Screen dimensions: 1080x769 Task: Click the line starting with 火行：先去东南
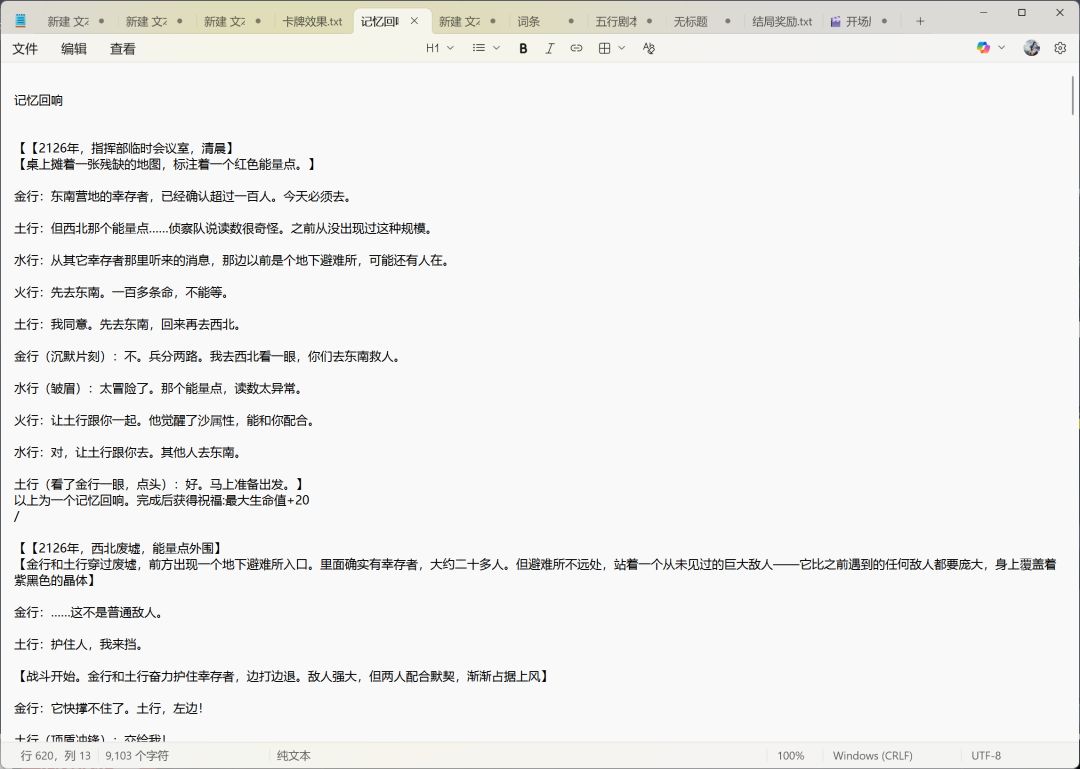(121, 293)
